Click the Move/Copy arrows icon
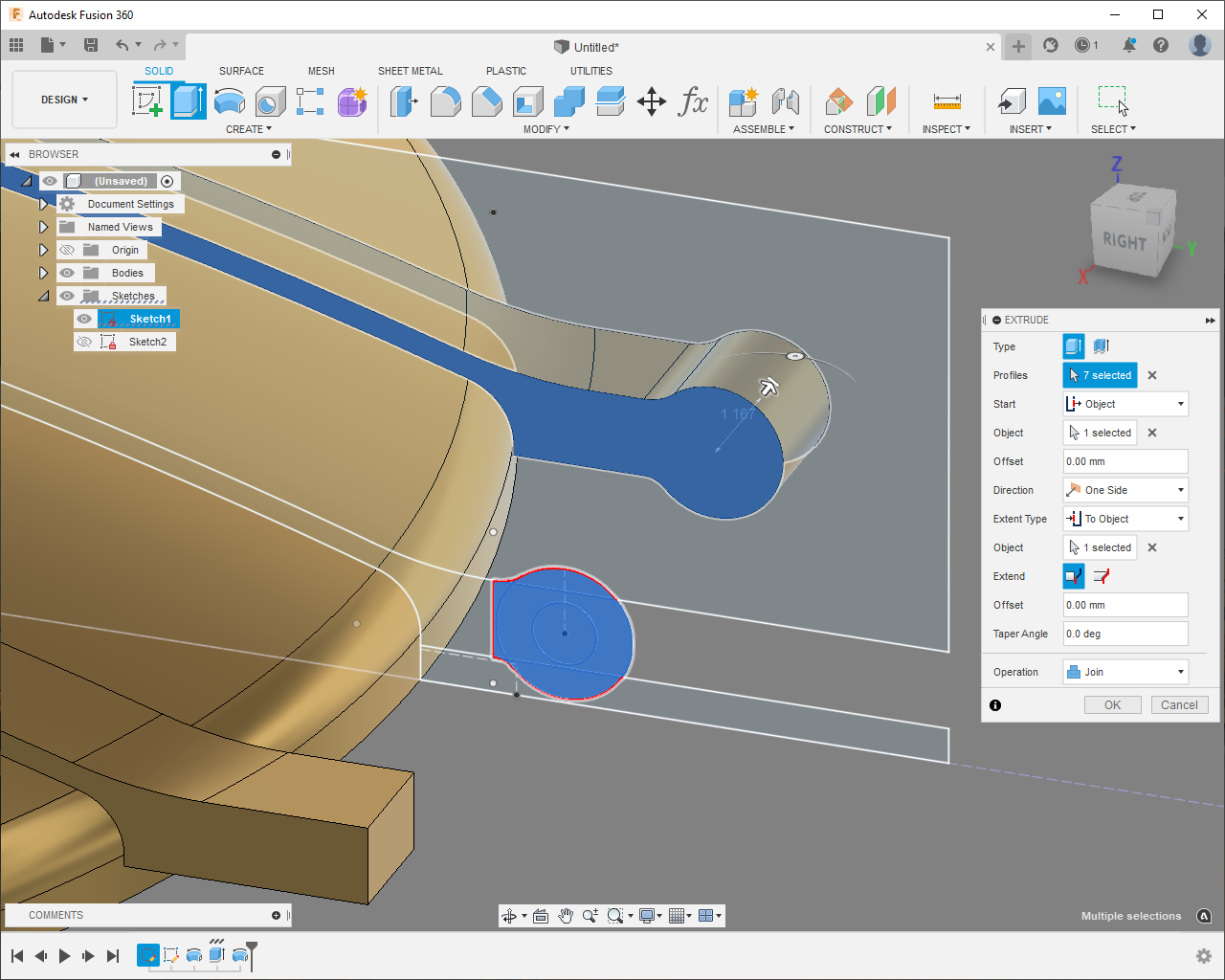1225x980 pixels. (652, 100)
